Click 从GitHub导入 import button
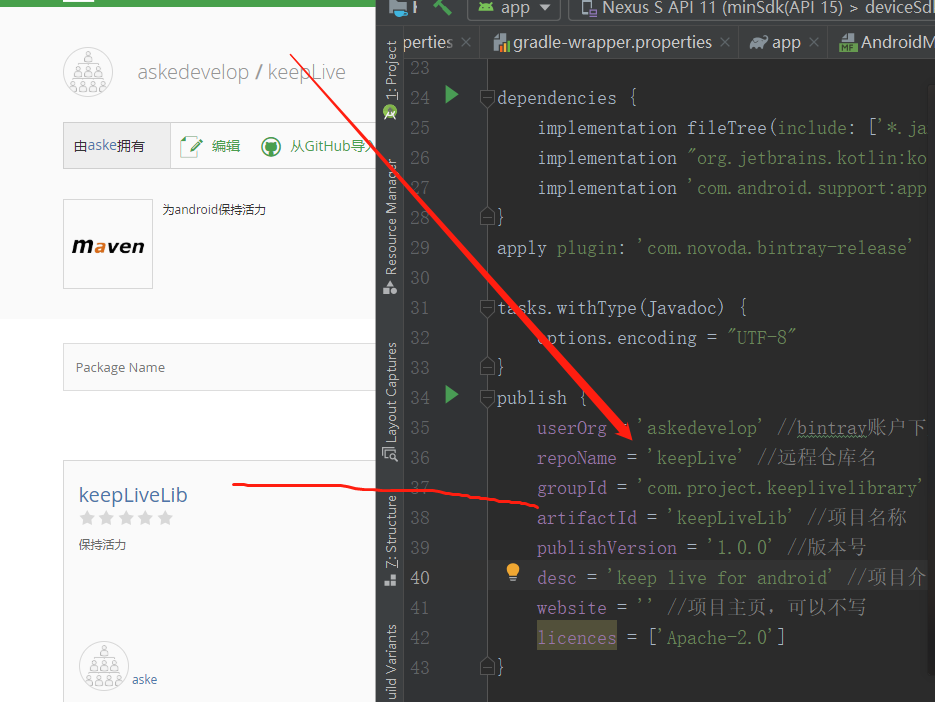This screenshot has width=935, height=702. pyautogui.click(x=331, y=146)
